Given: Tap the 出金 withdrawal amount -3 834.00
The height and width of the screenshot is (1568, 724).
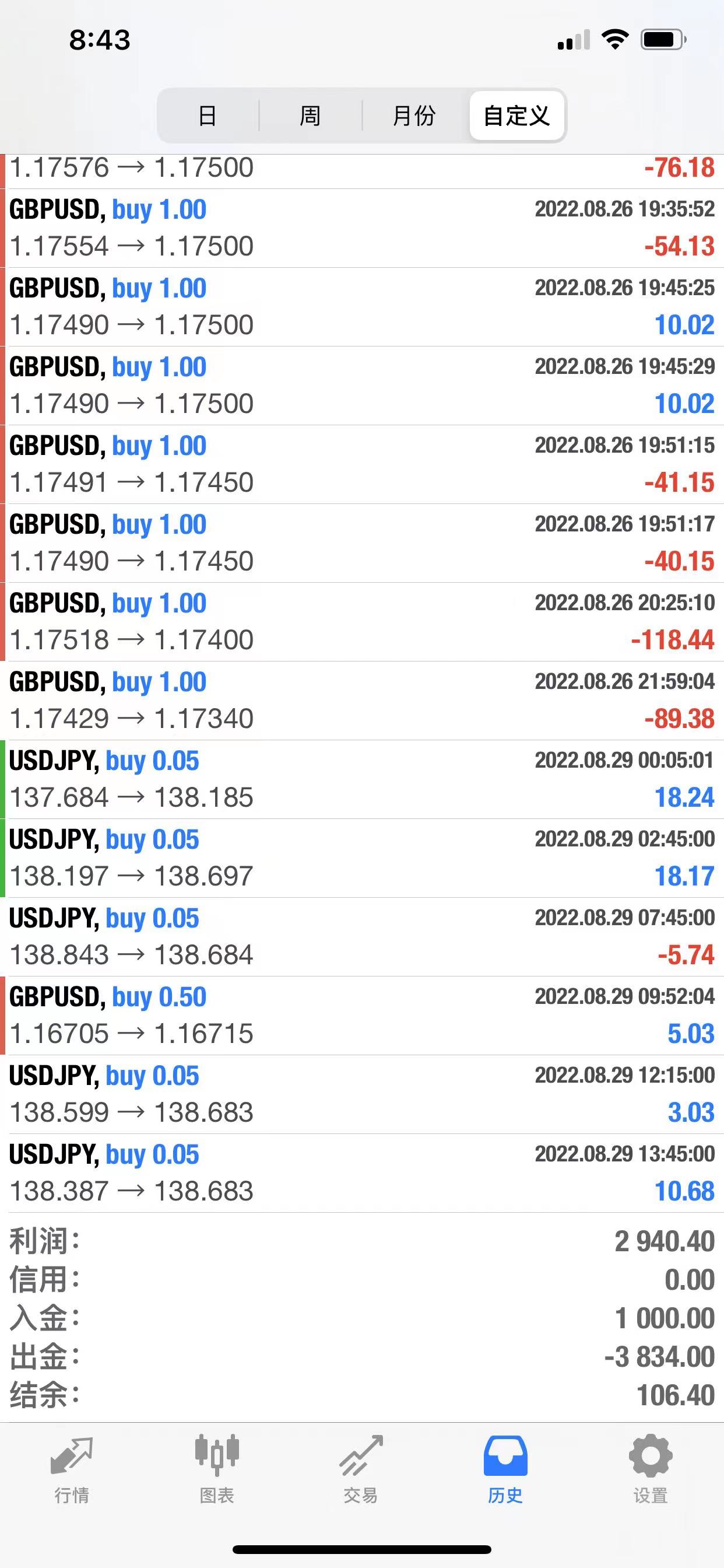Looking at the screenshot, I should coord(659,1357).
